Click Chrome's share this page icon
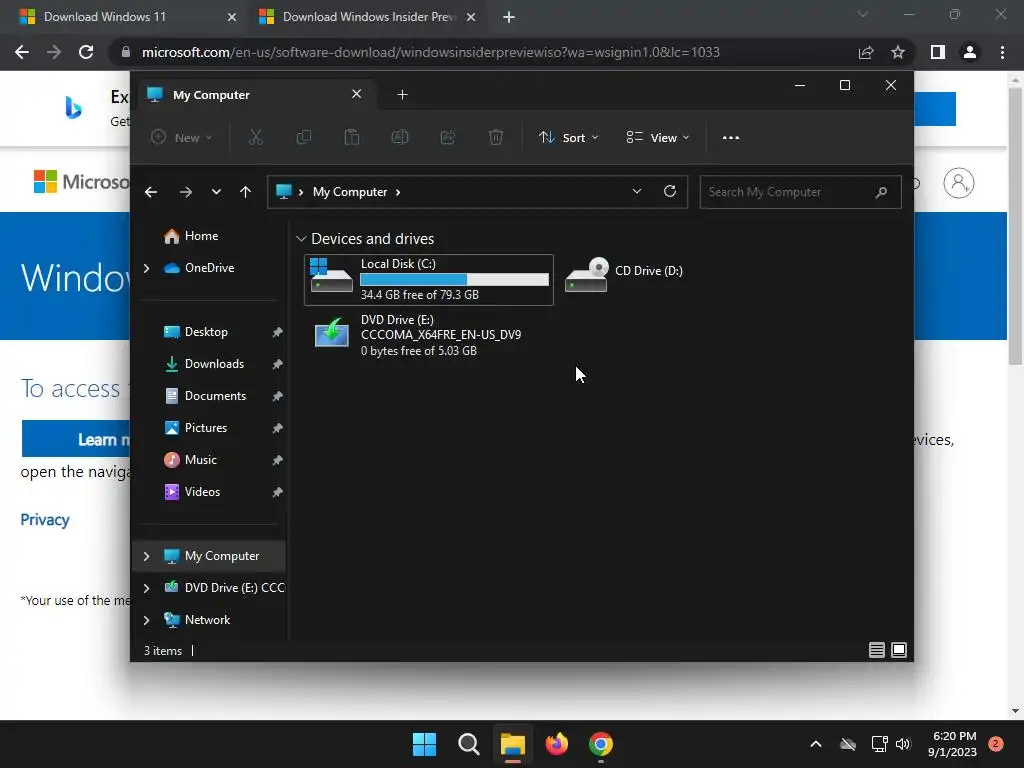The image size is (1024, 768). [x=866, y=52]
